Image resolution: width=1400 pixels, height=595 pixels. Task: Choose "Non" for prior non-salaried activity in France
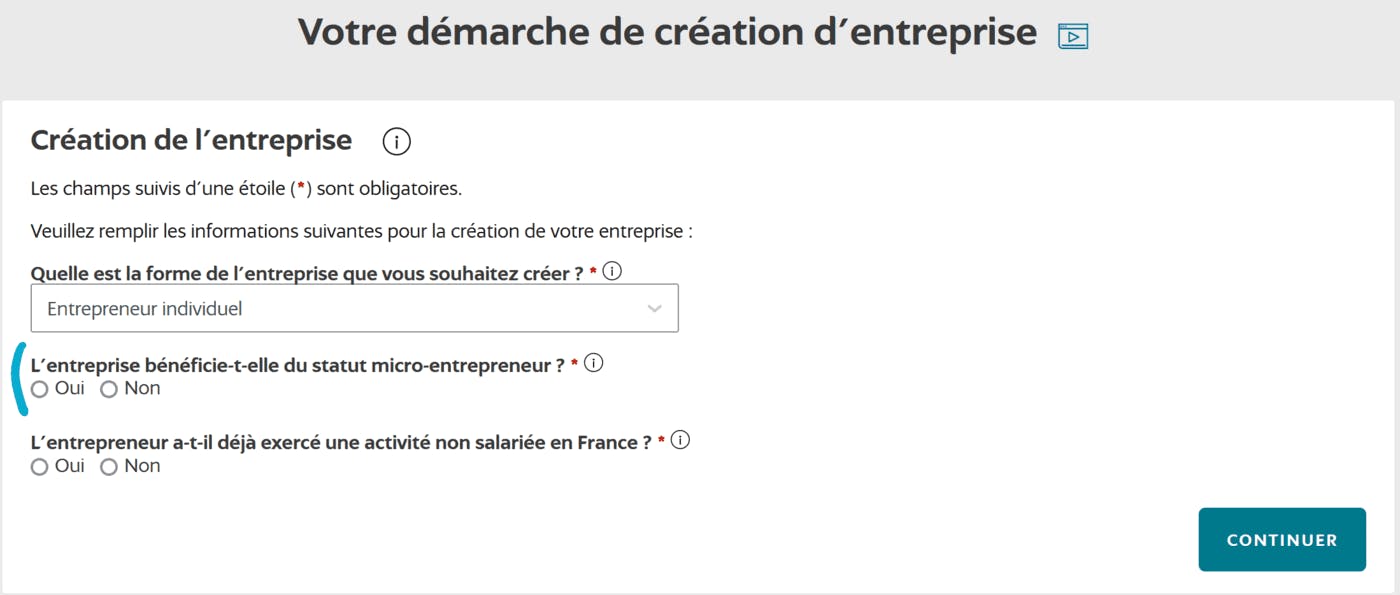(108, 466)
